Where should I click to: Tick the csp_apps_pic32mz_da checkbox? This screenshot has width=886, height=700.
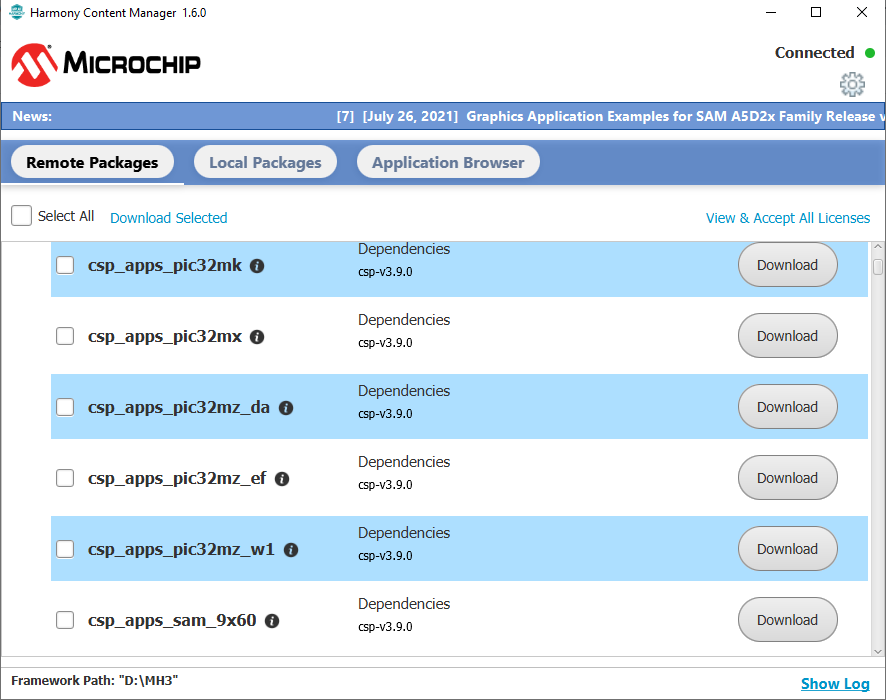[65, 407]
